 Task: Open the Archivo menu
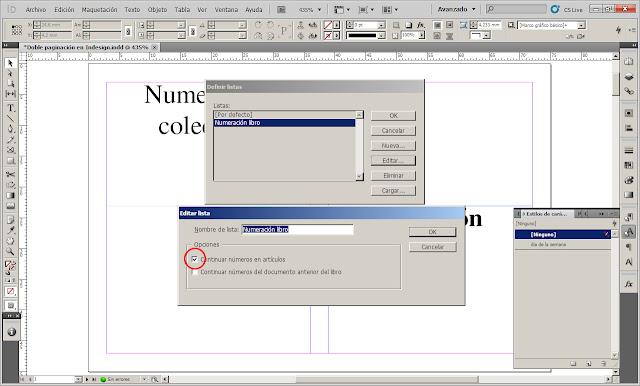[x=36, y=9]
